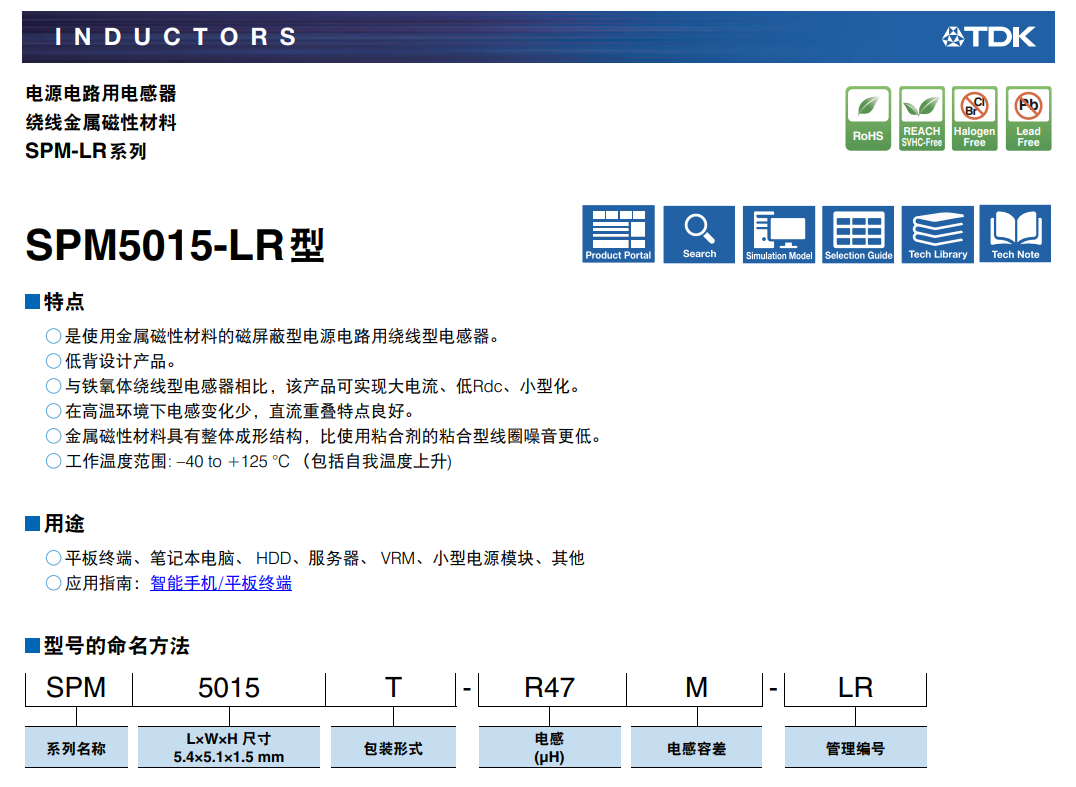Open the Tech Note book icon
The image size is (1076, 787).
click(x=1016, y=234)
